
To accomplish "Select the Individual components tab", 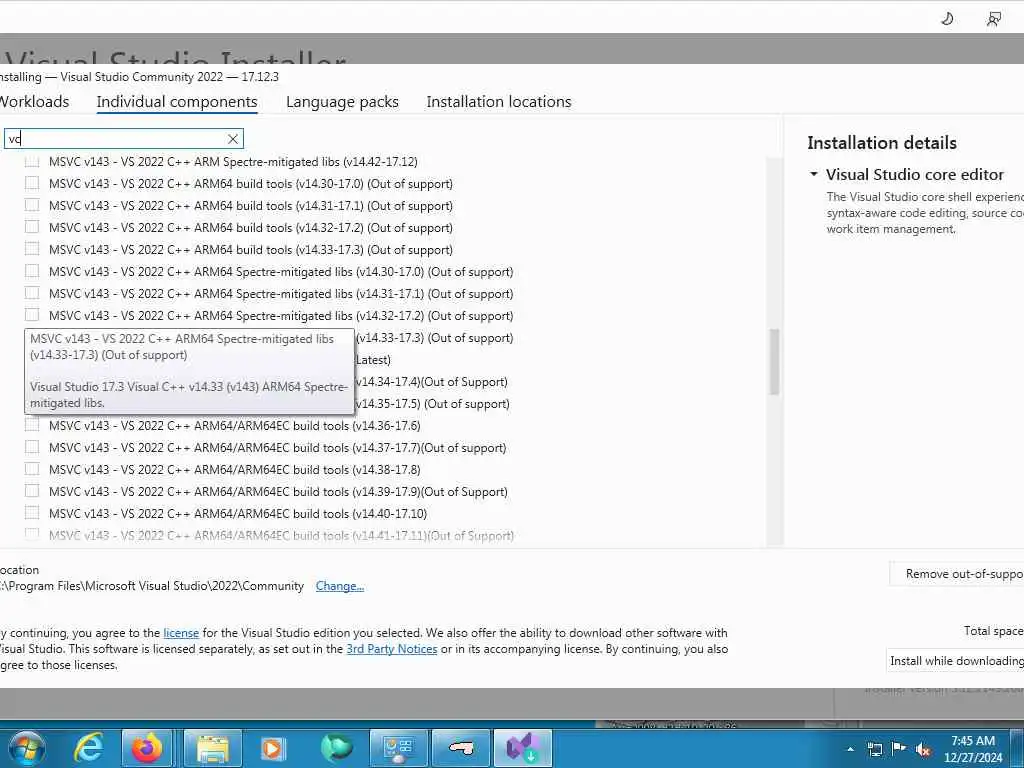I will pos(177,102).
